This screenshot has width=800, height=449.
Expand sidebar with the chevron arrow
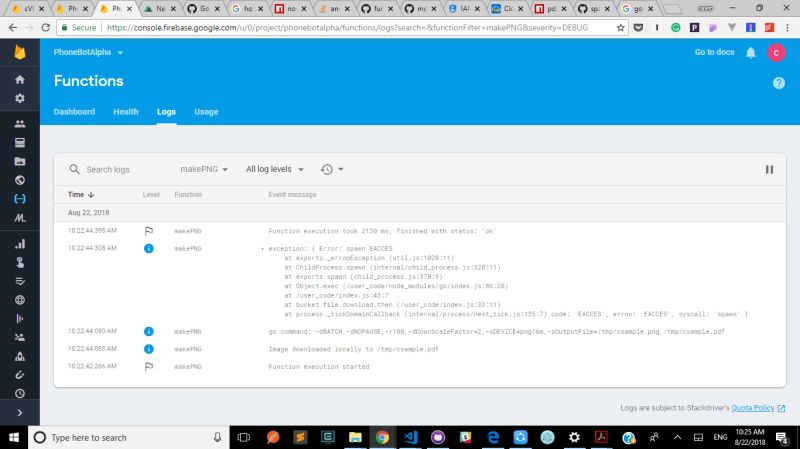[20, 413]
